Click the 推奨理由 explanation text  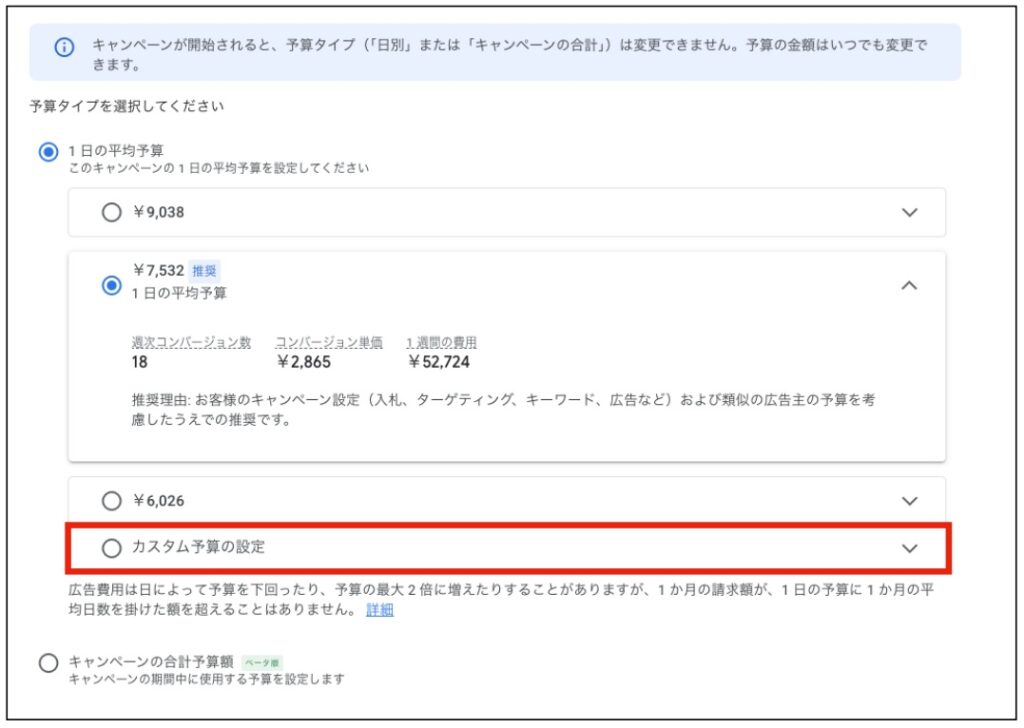tap(500, 410)
